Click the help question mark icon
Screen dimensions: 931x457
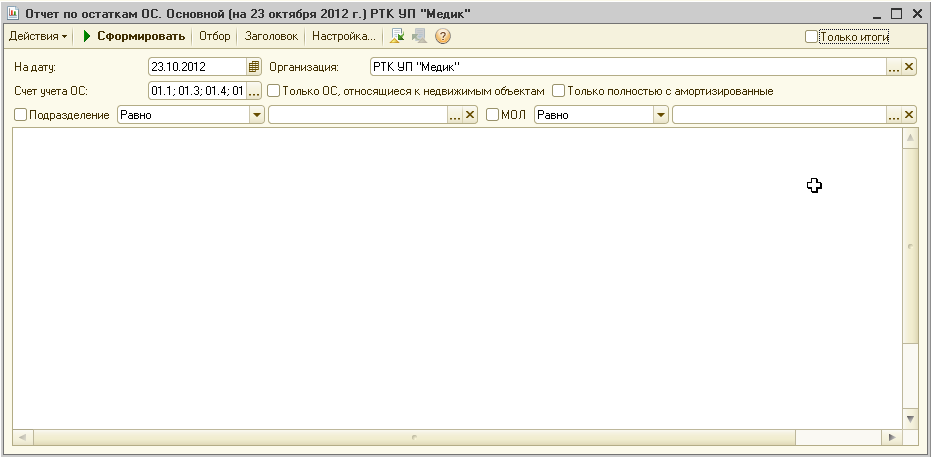click(442, 37)
